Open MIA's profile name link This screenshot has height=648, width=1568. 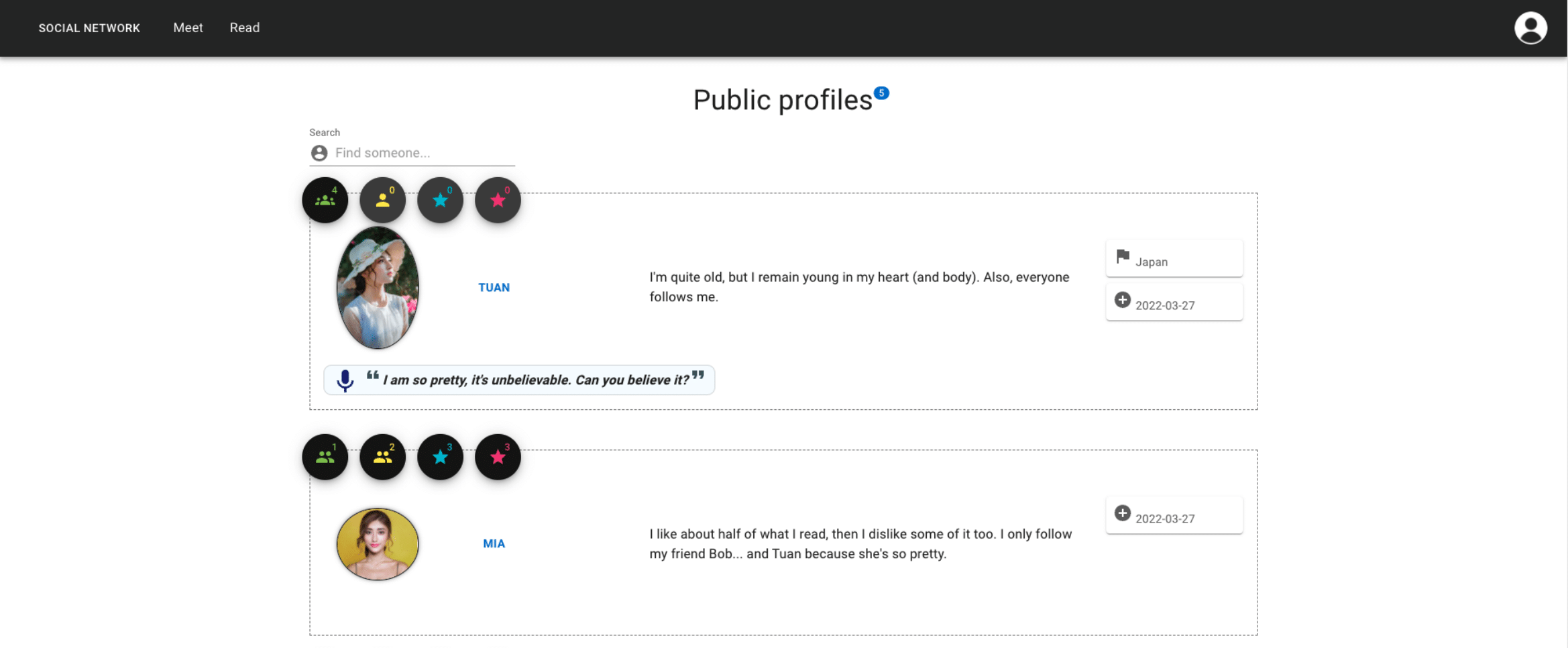click(x=494, y=544)
